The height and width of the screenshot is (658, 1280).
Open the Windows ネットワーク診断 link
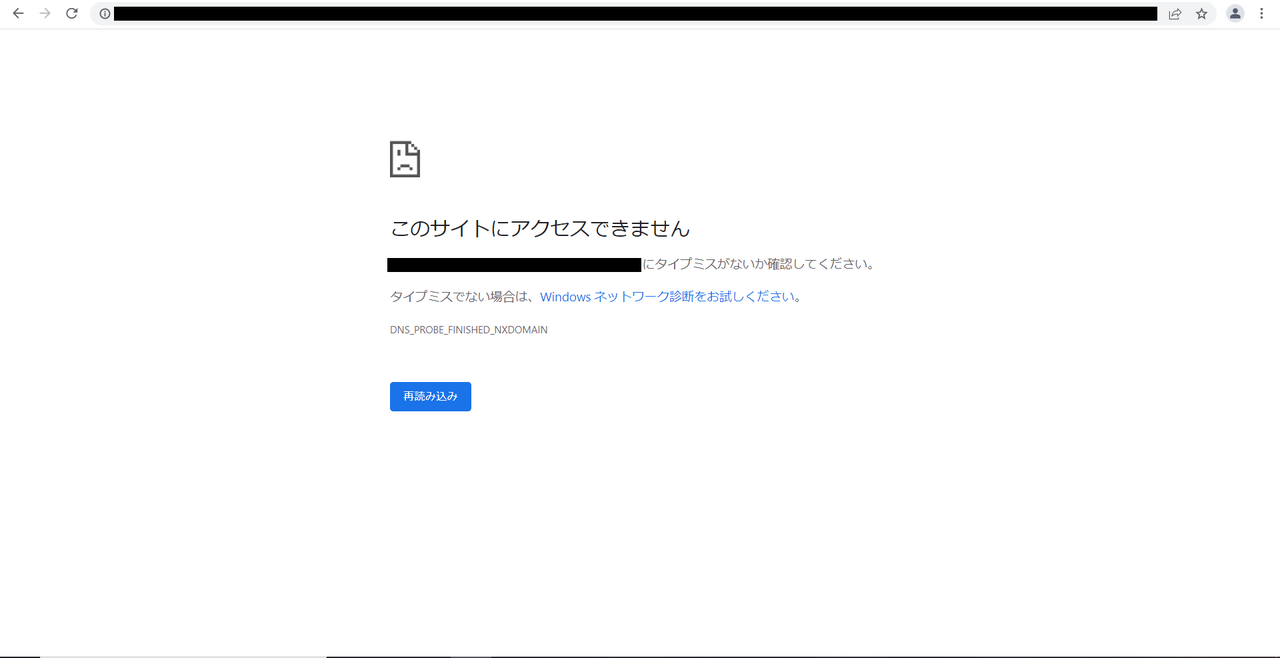coord(667,297)
